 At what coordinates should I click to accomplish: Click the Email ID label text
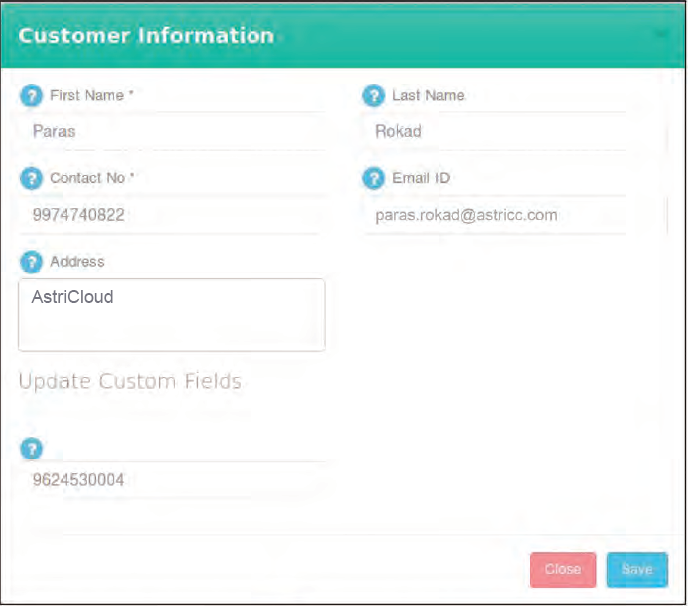[x=421, y=178]
